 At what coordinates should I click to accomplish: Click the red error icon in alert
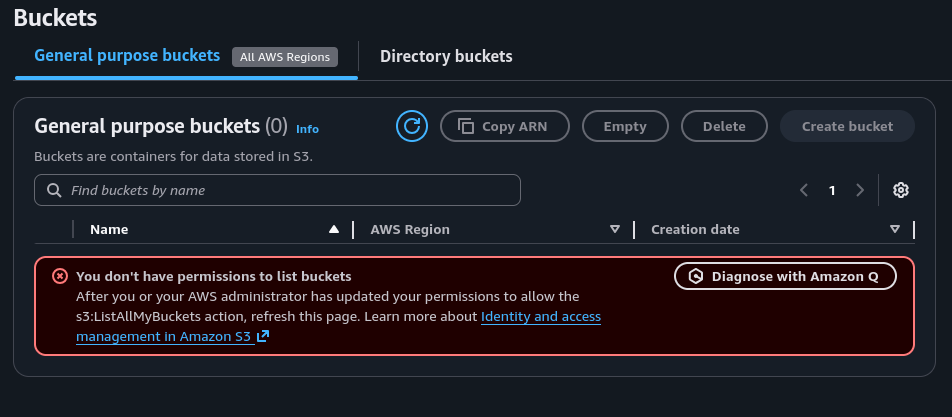pos(59,276)
